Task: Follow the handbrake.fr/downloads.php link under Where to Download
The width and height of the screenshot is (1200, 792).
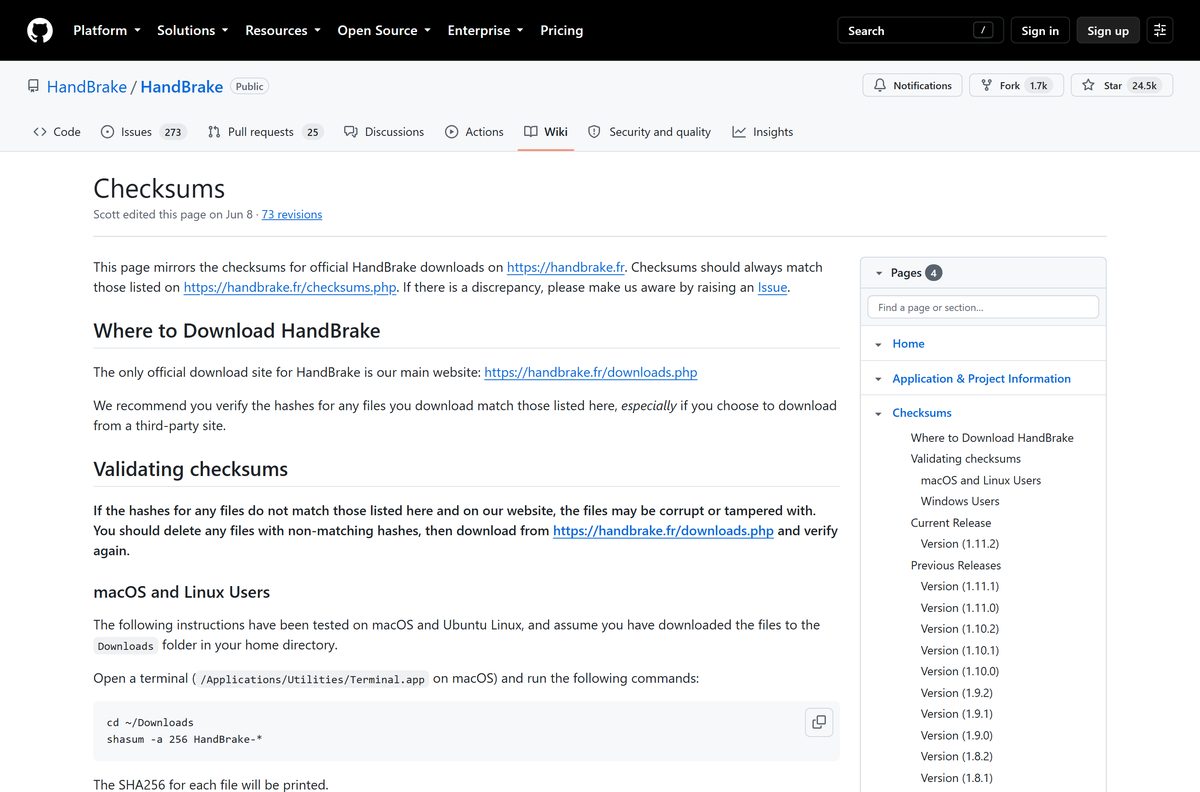Action: click(591, 372)
